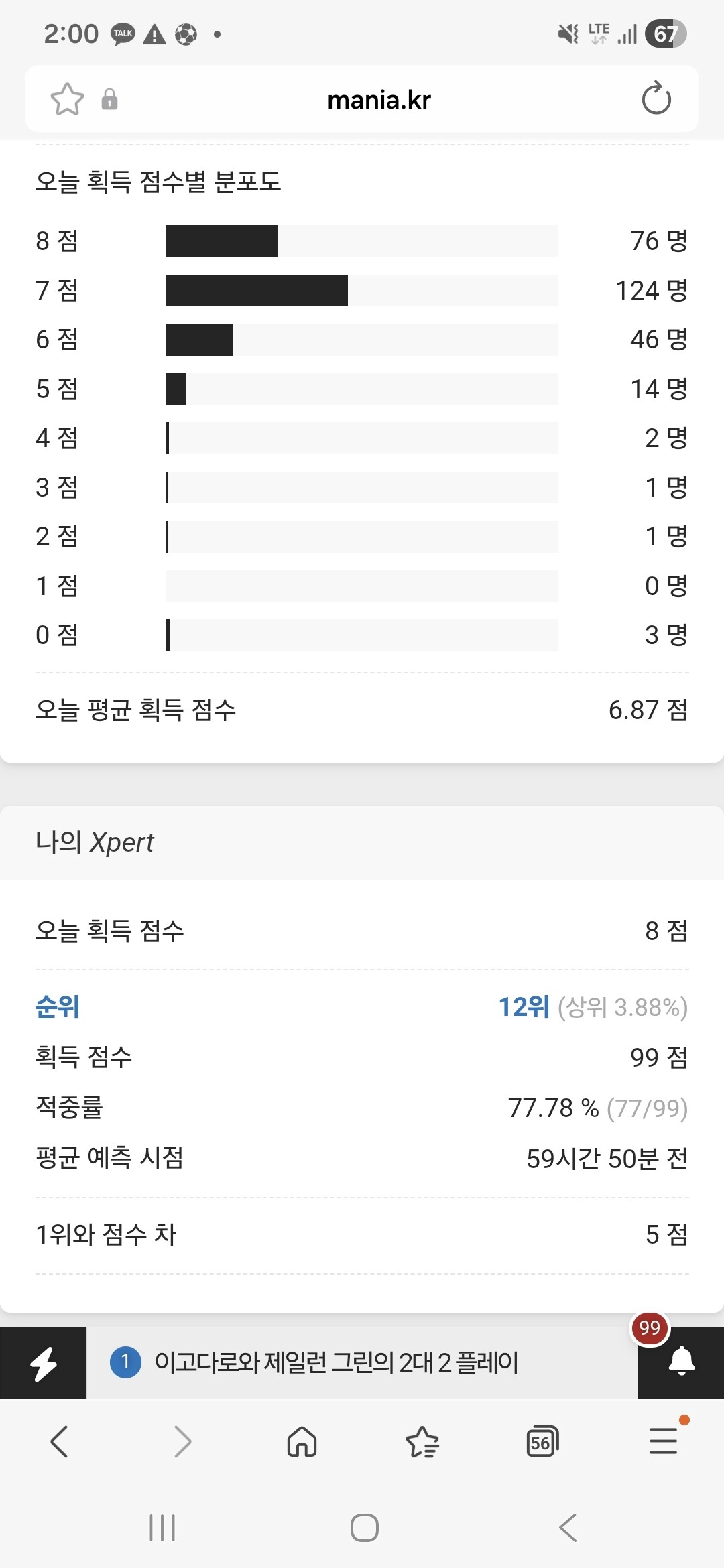724x1568 pixels.
Task: Tap Android recent apps button
Action: 162,1528
